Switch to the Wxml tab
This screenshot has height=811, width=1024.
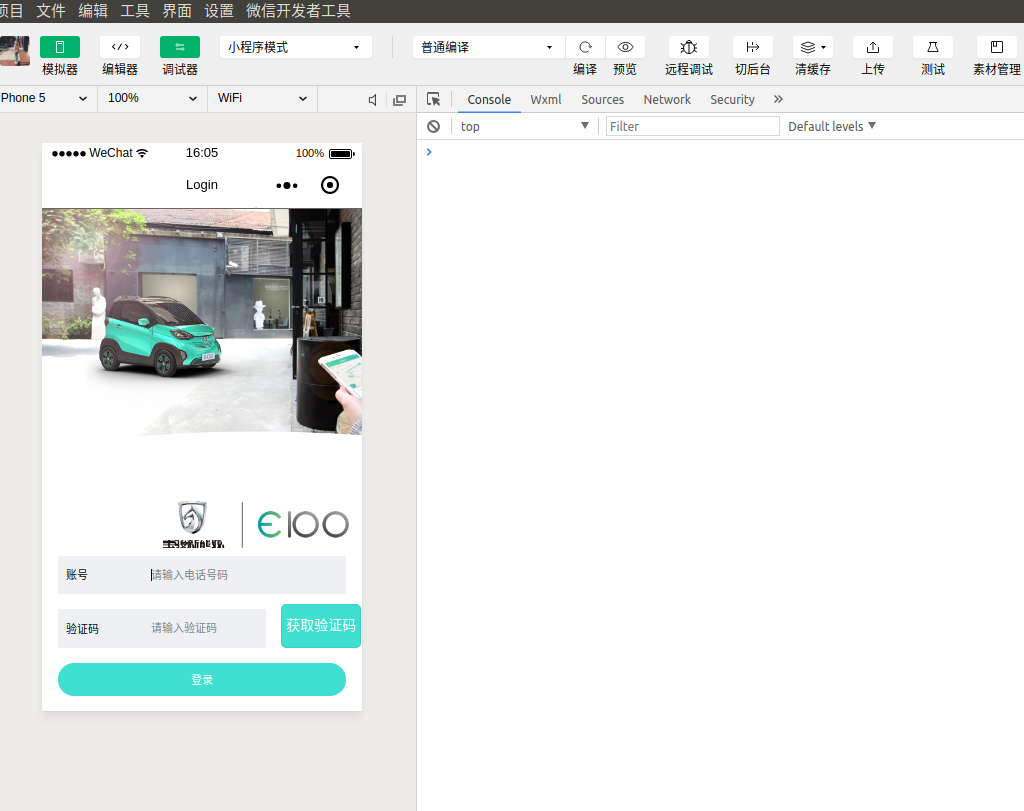[546, 99]
